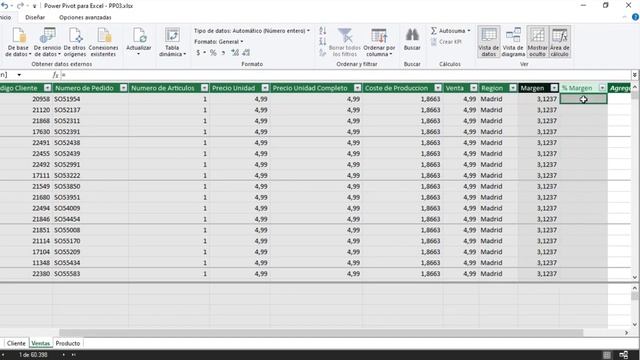Select the % Margen column header
This screenshot has height=360, width=640.
[577, 88]
